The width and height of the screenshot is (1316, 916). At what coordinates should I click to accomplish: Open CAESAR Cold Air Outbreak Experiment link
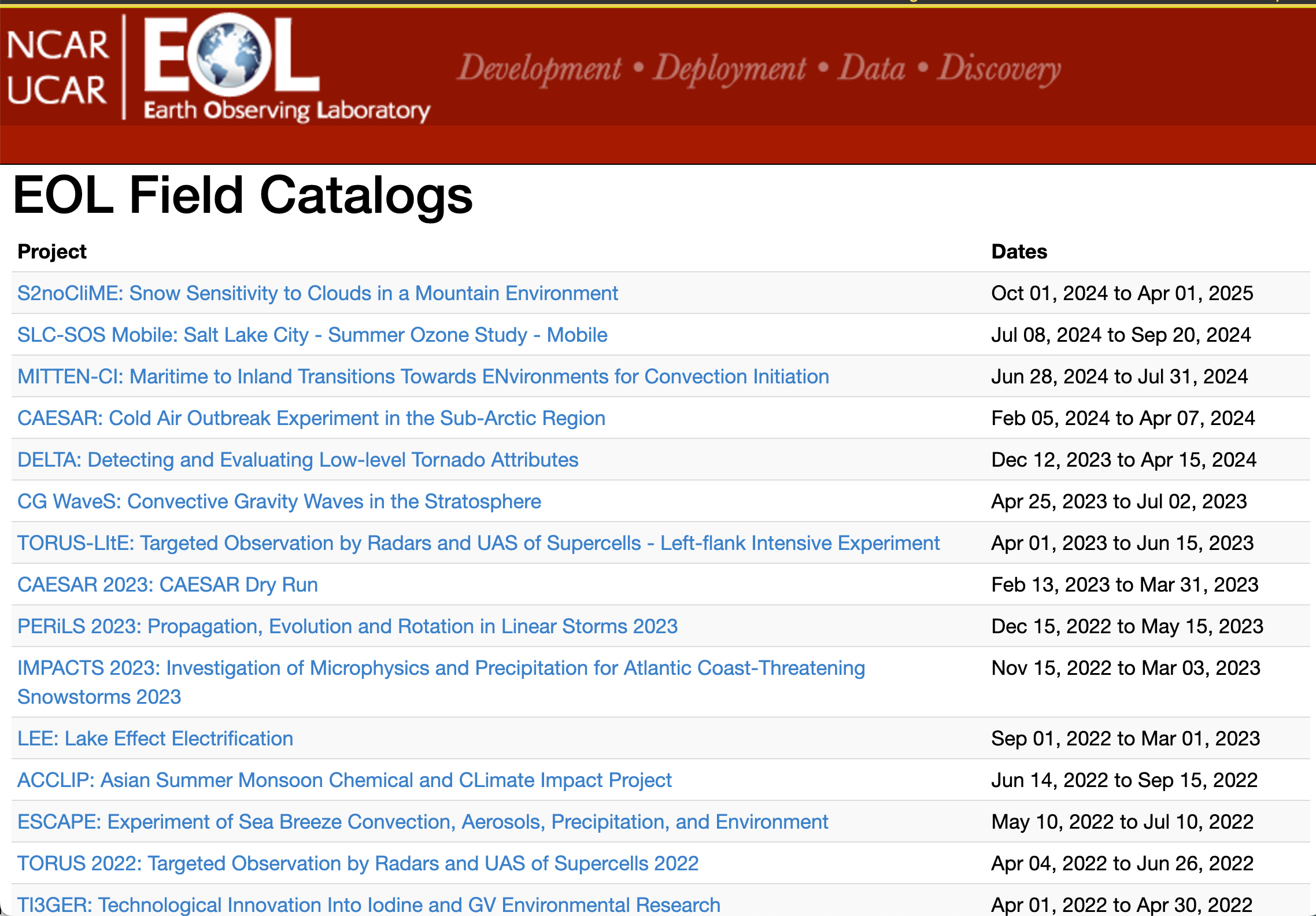(311, 418)
